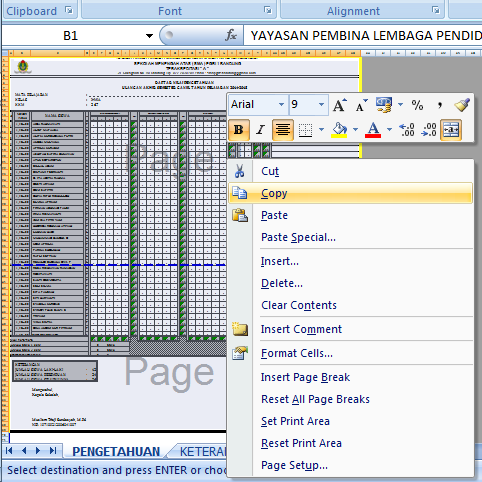Click the Shrink Font icon in mini toolbar
Screen dimensions: 482x482
point(361,105)
